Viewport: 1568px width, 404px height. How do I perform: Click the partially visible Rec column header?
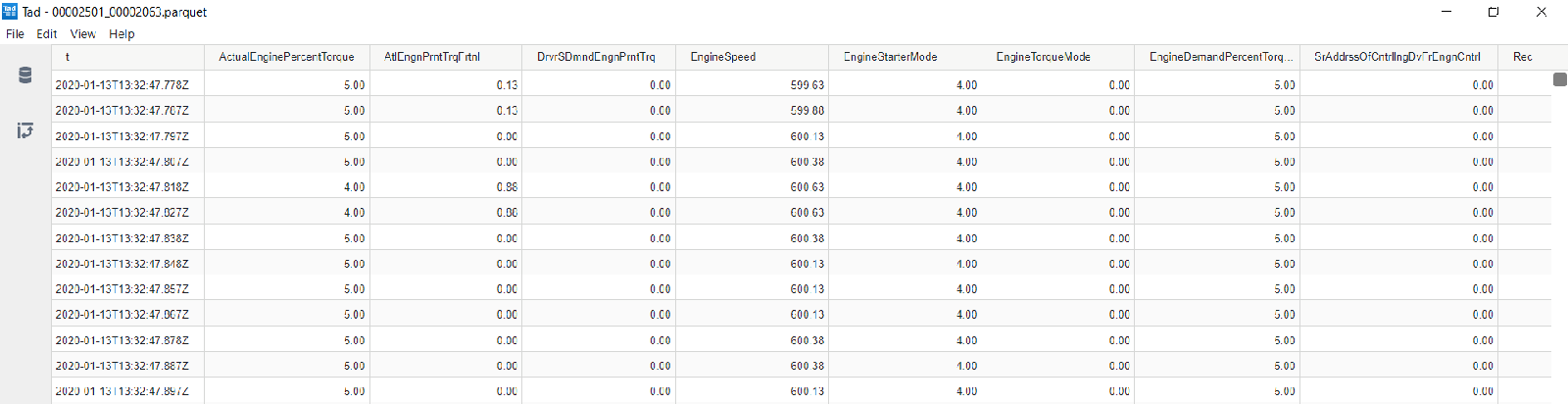coord(1523,57)
